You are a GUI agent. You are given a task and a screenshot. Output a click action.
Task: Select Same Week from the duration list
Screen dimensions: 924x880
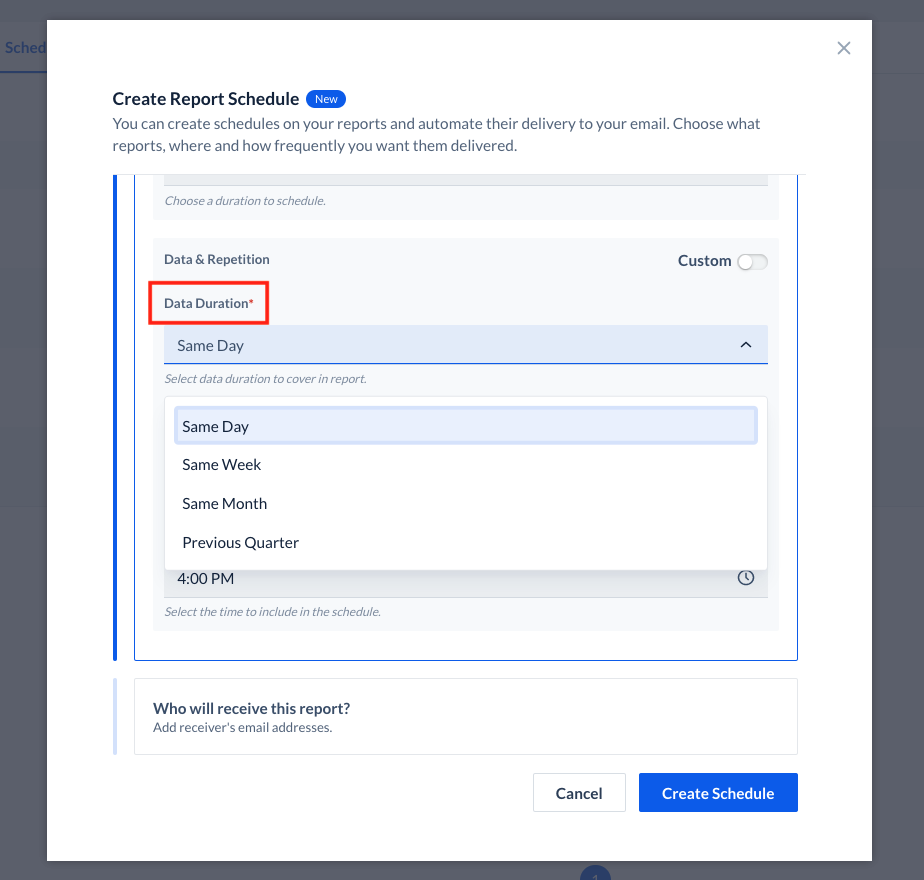click(221, 464)
